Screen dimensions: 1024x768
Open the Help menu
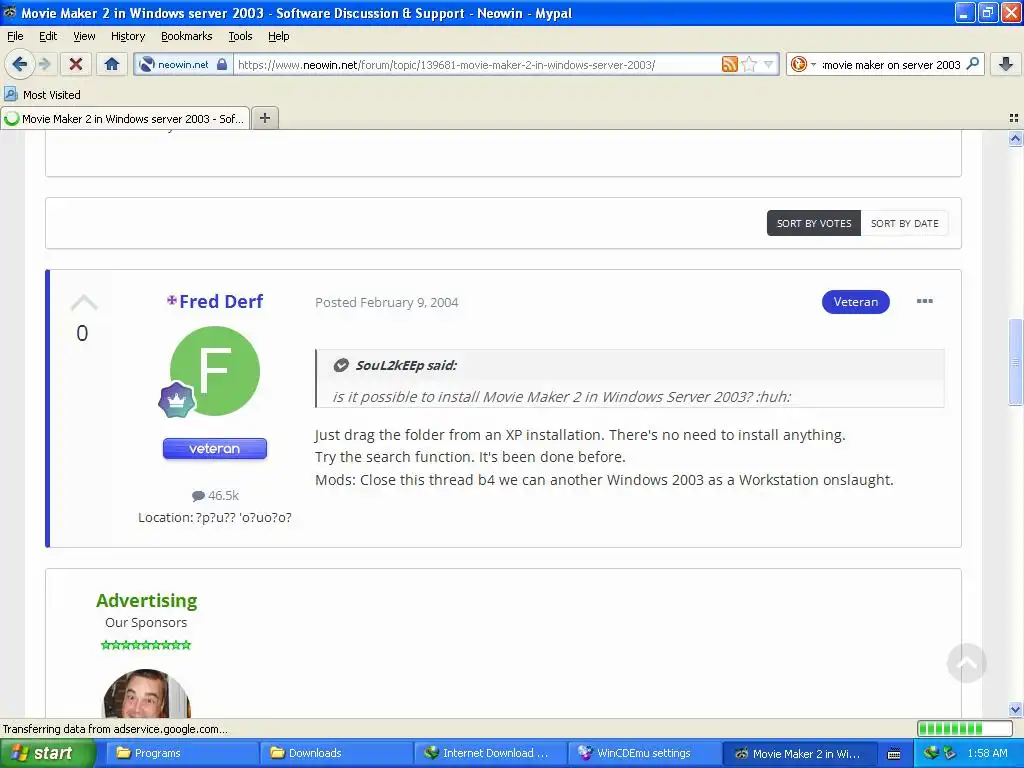pos(278,36)
